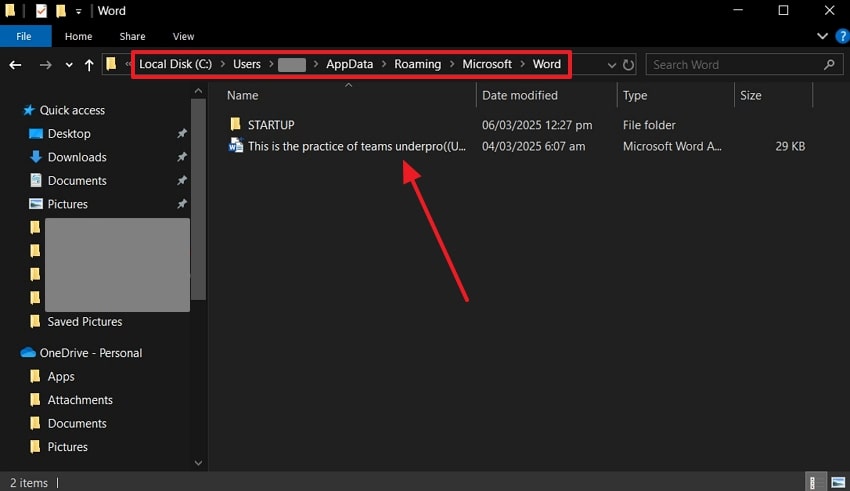Open Documents under Quick access

point(77,180)
